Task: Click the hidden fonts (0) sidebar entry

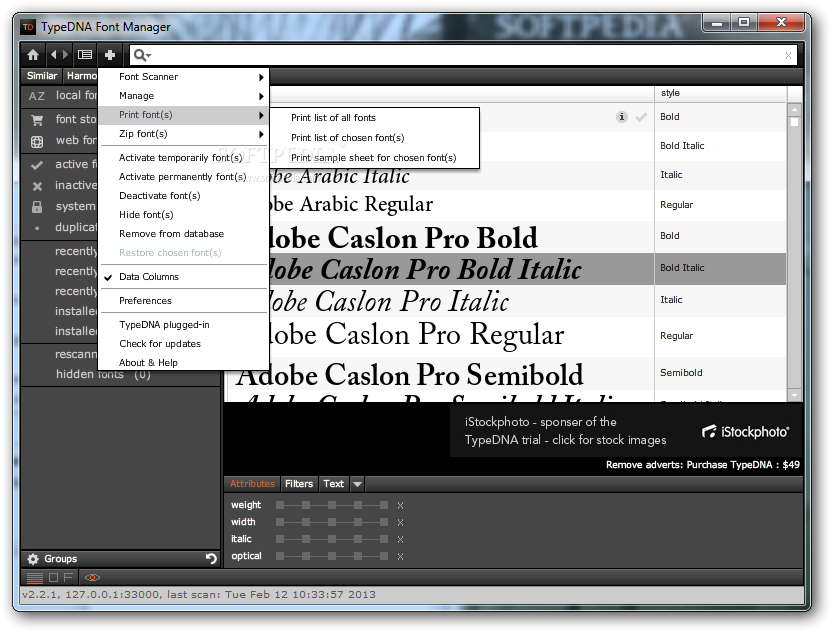Action: coord(103,375)
